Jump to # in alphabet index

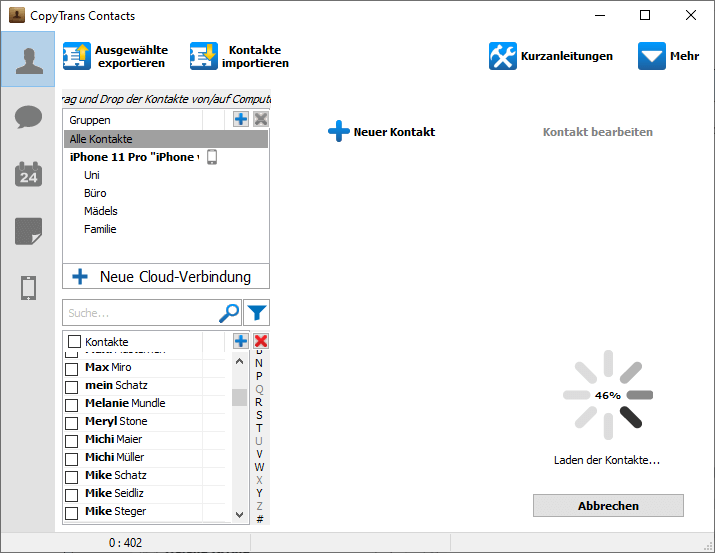pos(260,519)
